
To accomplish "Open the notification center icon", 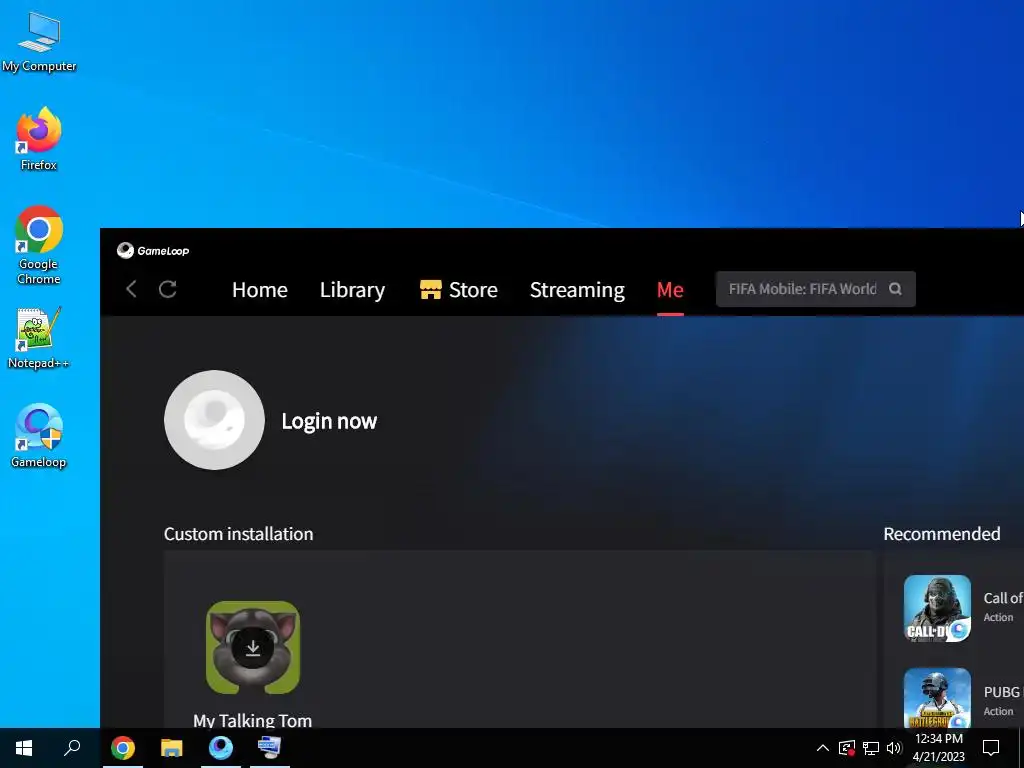I will click(x=991, y=748).
